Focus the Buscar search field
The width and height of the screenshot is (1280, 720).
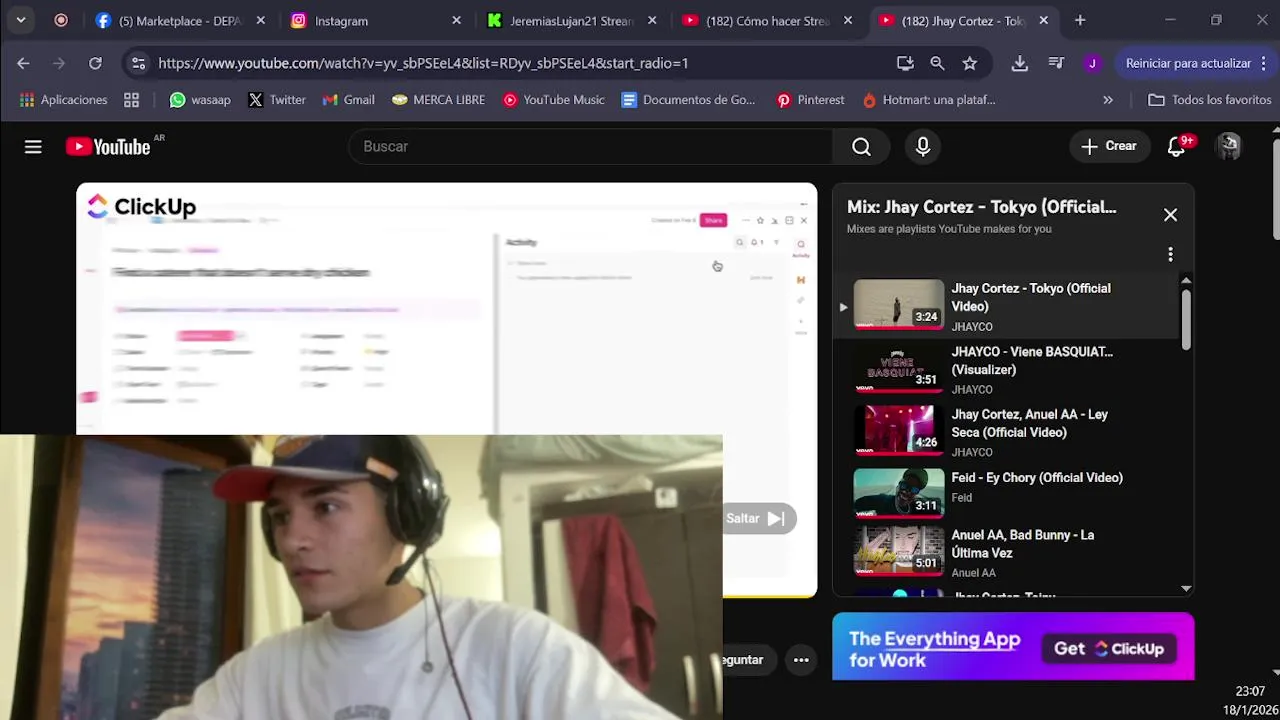pos(590,147)
